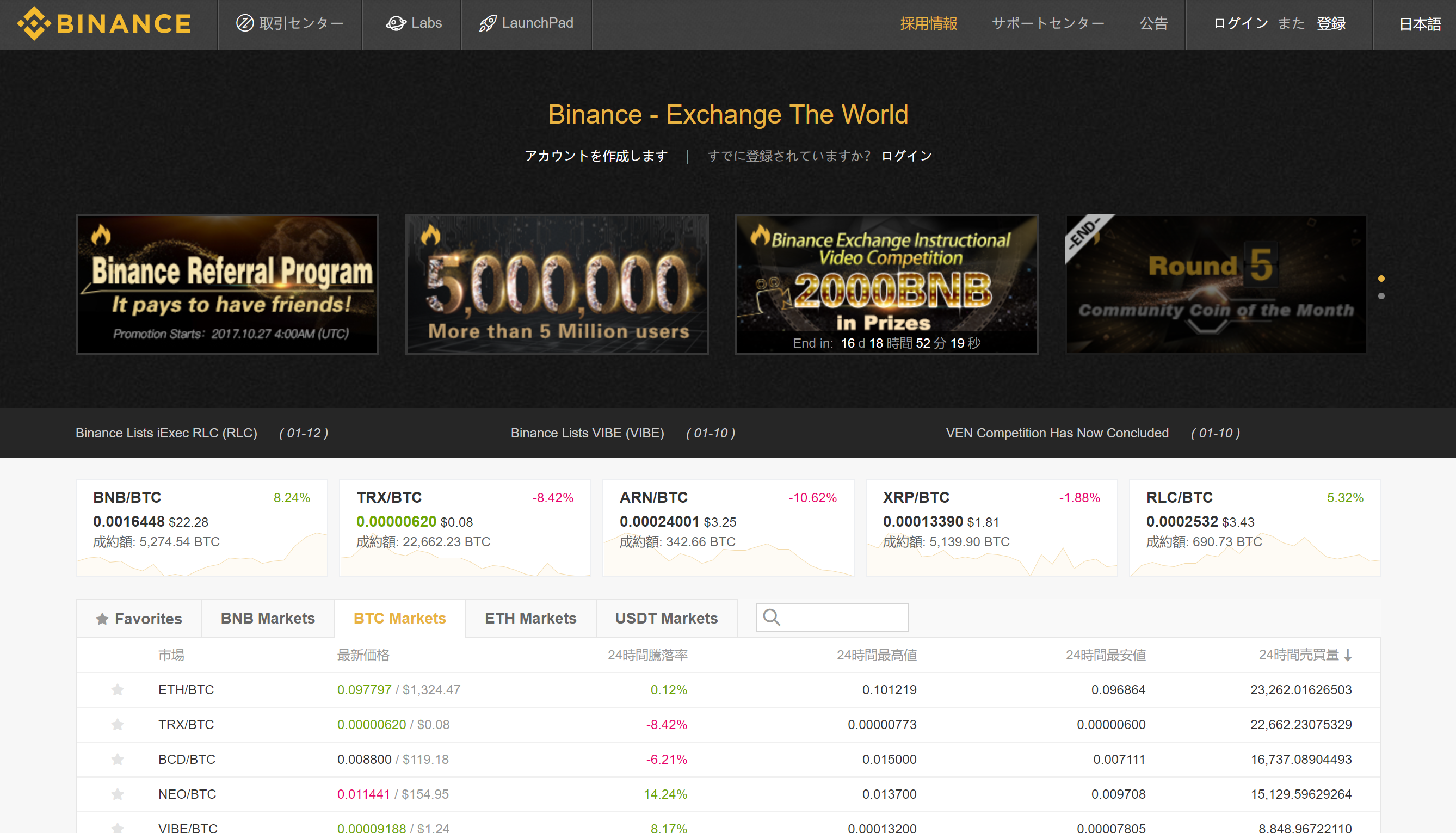This screenshot has height=833, width=1456.
Task: Sort by 市場 column header
Action: pos(171,656)
